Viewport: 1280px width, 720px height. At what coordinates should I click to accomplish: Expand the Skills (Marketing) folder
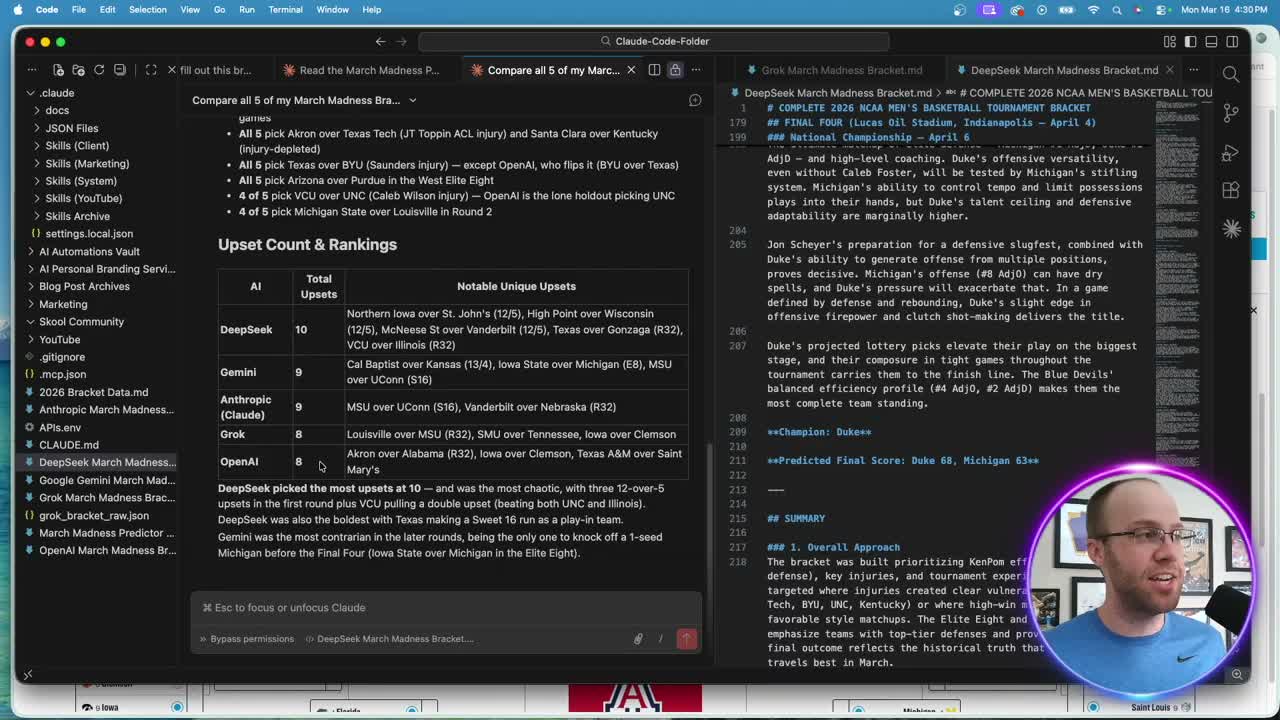[87, 163]
